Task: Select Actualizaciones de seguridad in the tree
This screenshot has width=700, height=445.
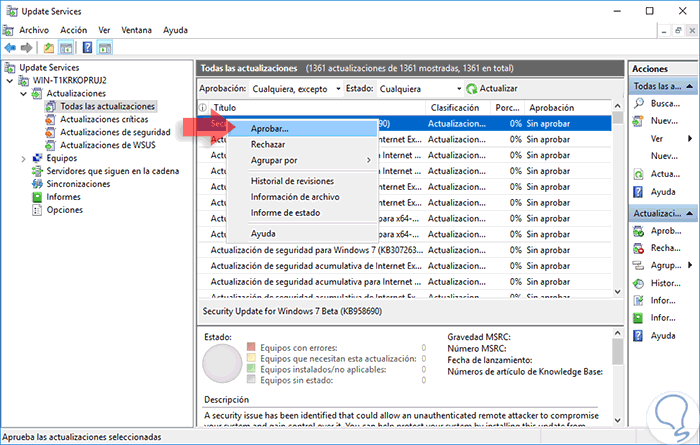Action: coord(115,132)
